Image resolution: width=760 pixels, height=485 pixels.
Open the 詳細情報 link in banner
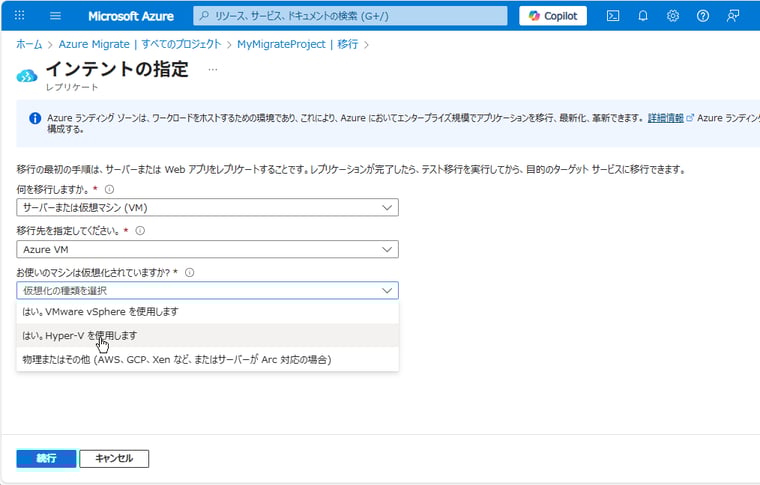[665, 118]
